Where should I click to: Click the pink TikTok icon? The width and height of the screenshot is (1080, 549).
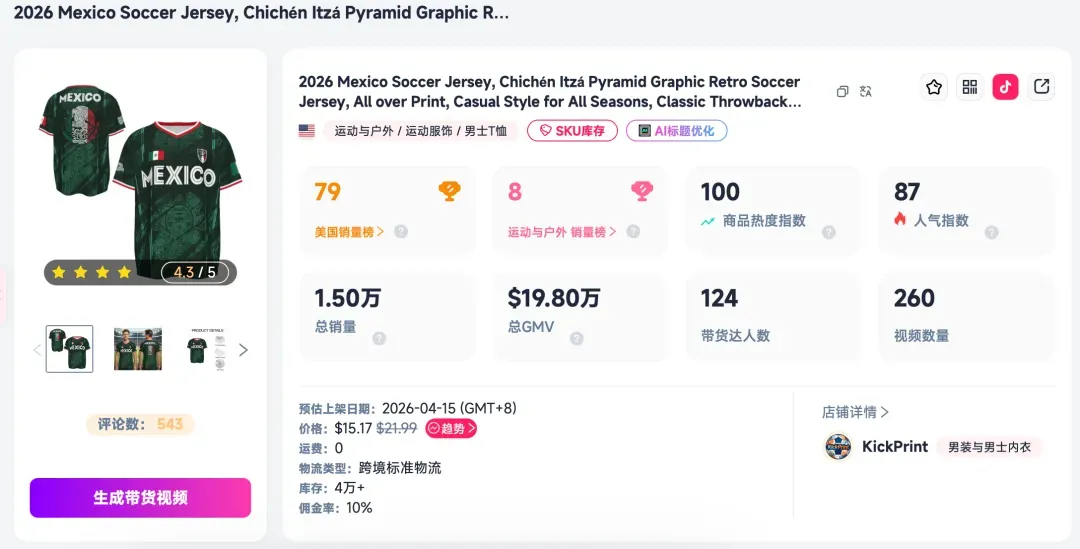pos(1006,87)
